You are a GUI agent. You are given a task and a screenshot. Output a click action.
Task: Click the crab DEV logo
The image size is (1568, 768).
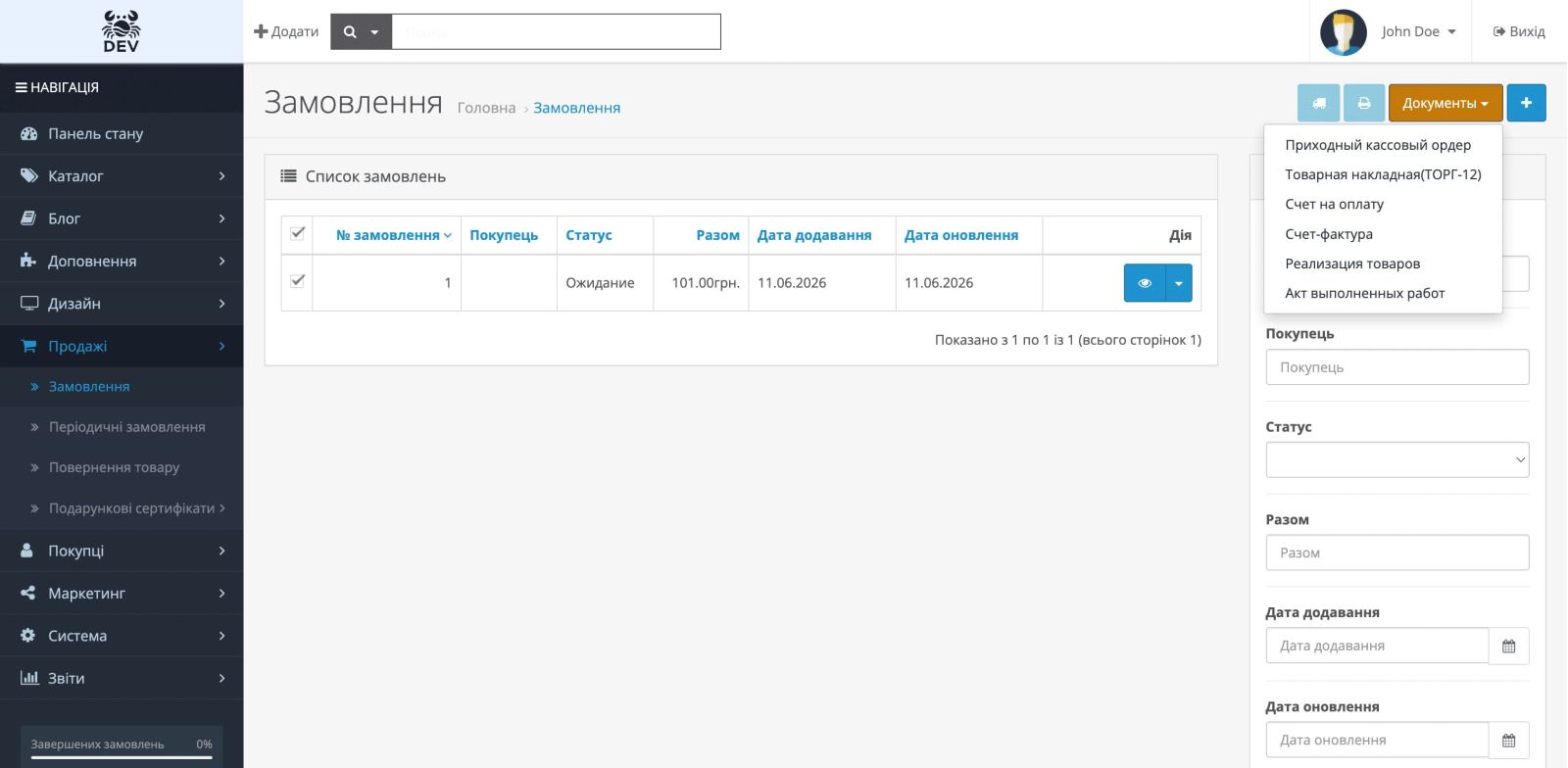point(122,31)
